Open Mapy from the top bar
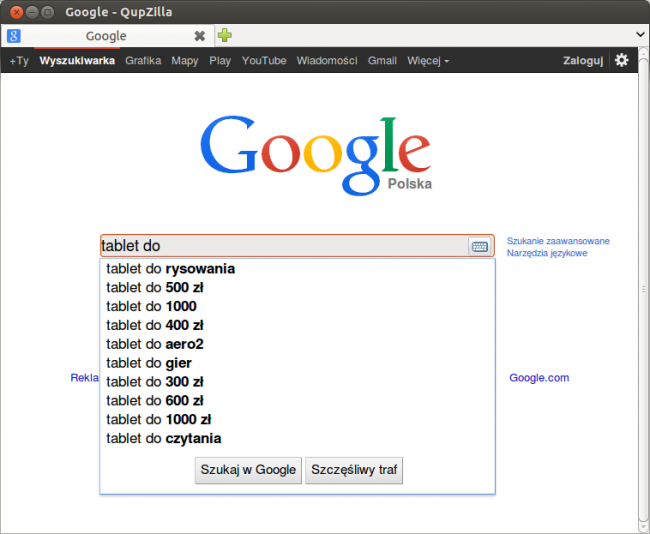650x534 pixels. tap(185, 61)
